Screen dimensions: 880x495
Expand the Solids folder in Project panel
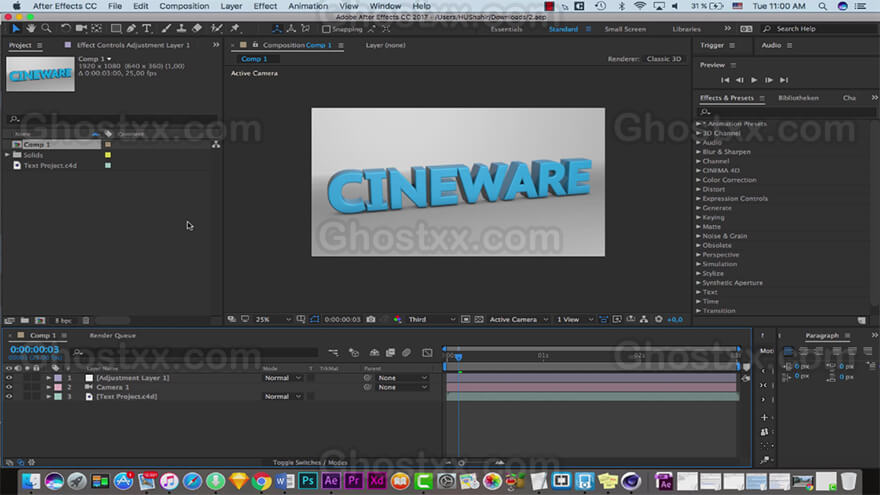point(7,155)
